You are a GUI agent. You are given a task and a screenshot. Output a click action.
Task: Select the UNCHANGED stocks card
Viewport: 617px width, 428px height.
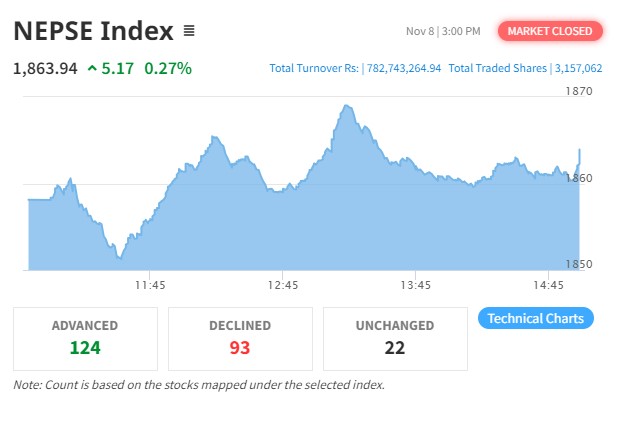[394, 338]
